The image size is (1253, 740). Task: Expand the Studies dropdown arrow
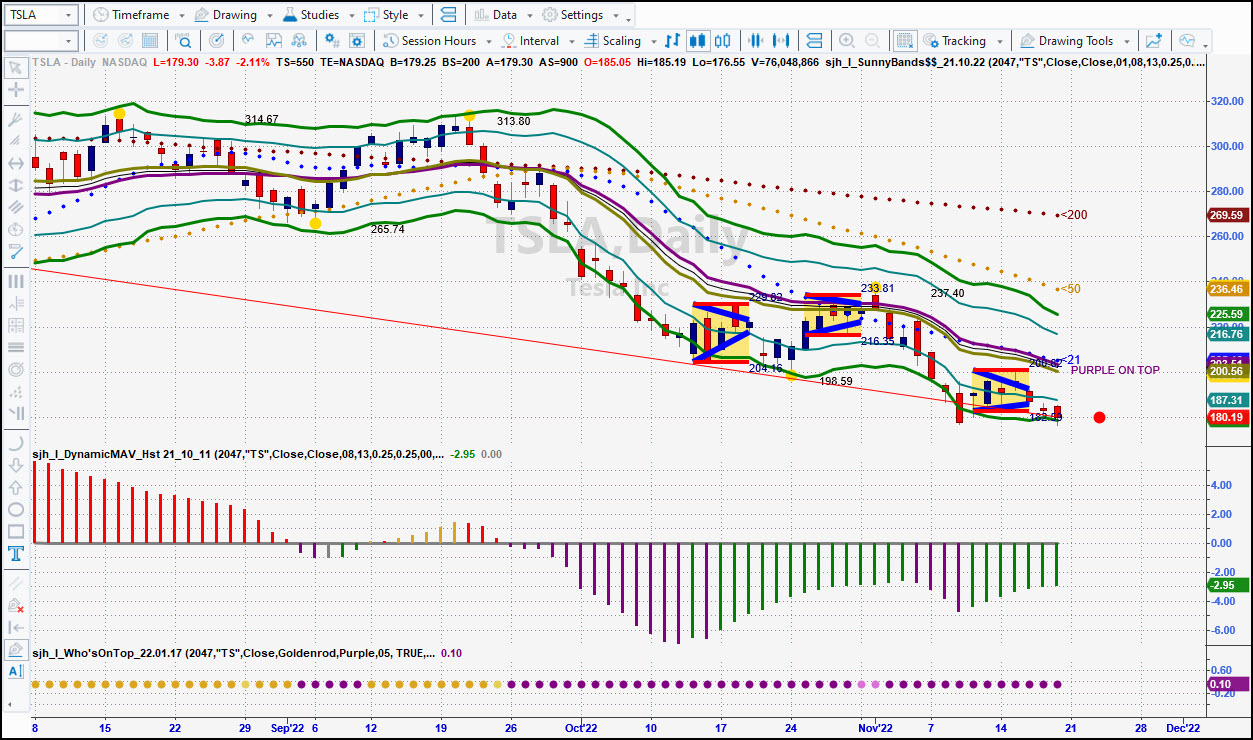click(x=350, y=16)
